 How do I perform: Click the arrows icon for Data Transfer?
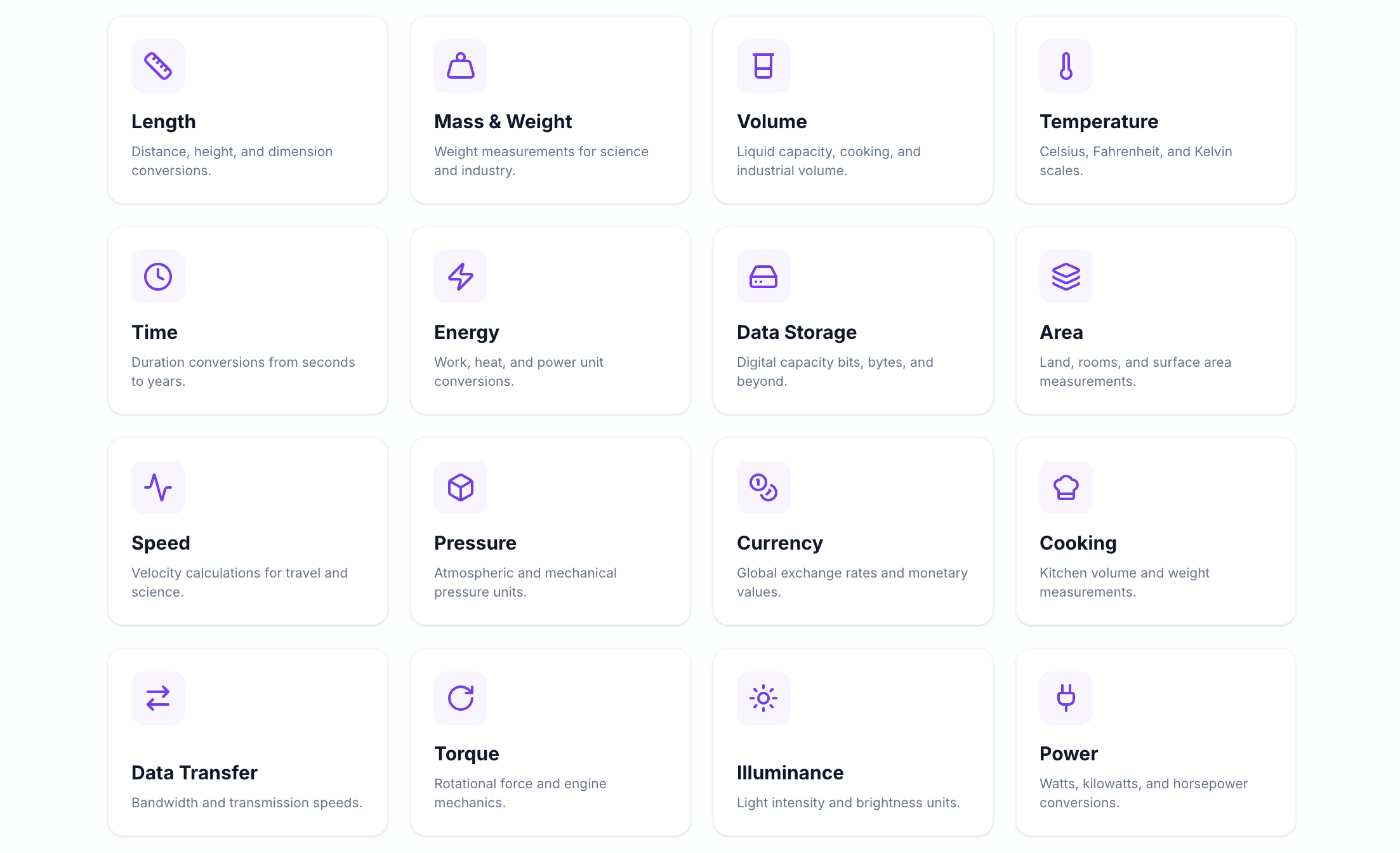pyautogui.click(x=157, y=698)
